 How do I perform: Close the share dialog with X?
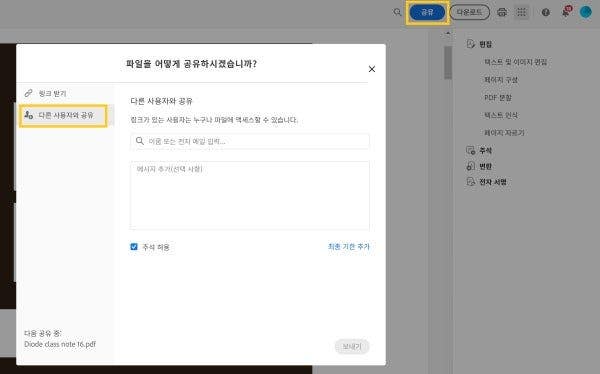[372, 69]
